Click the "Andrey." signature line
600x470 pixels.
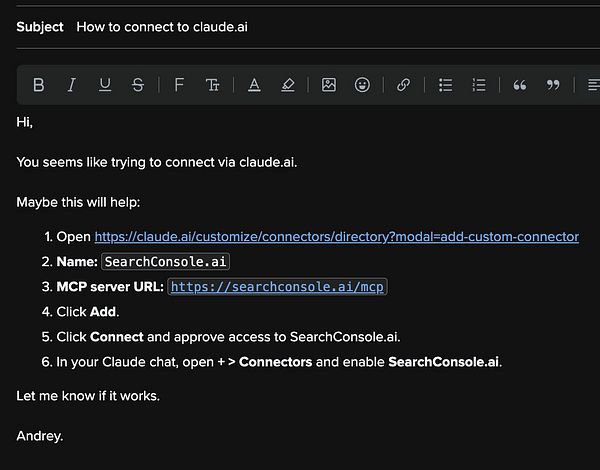click(40, 436)
